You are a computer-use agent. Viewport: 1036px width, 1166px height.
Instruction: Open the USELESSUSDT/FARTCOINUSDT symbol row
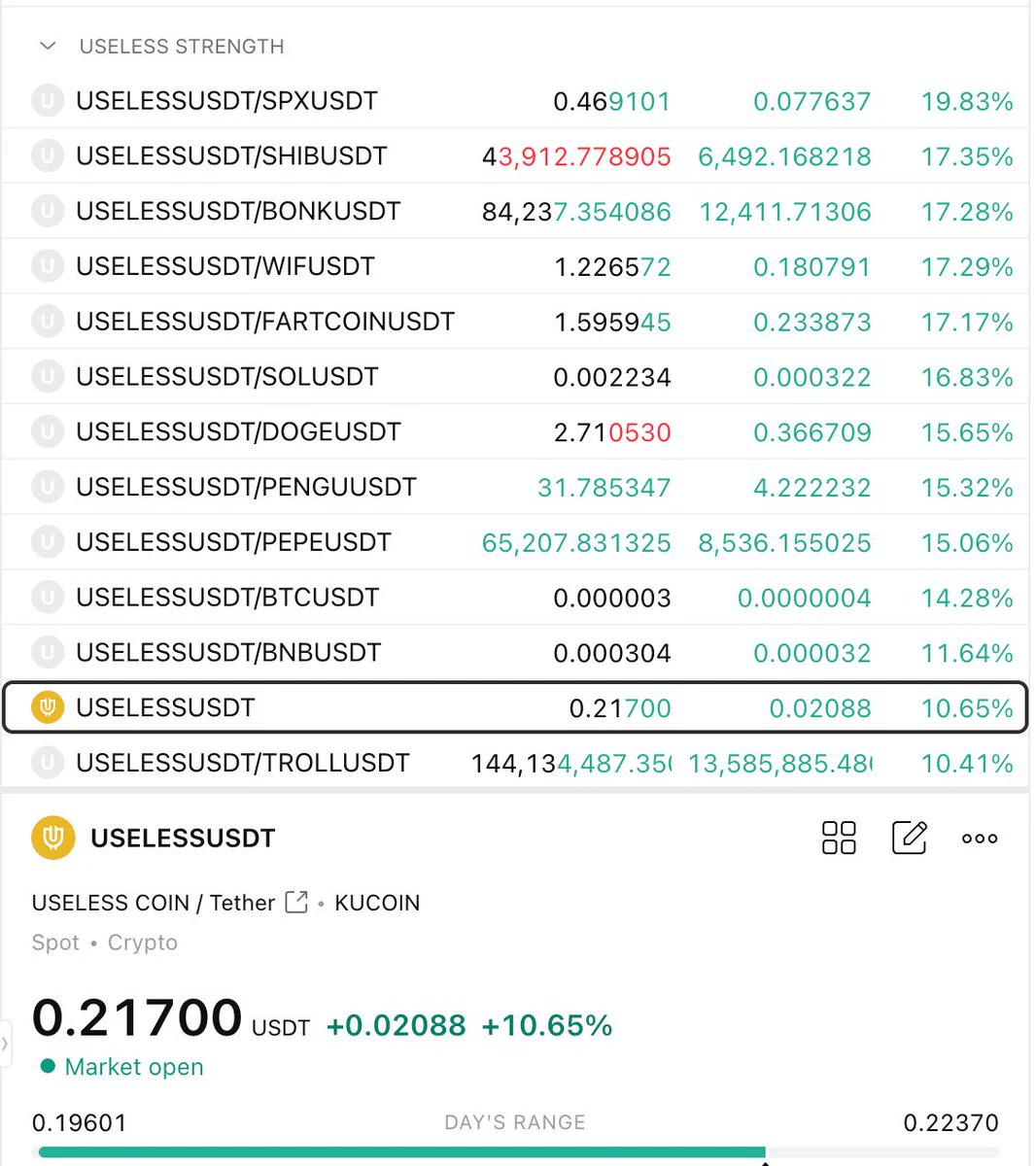click(x=515, y=322)
